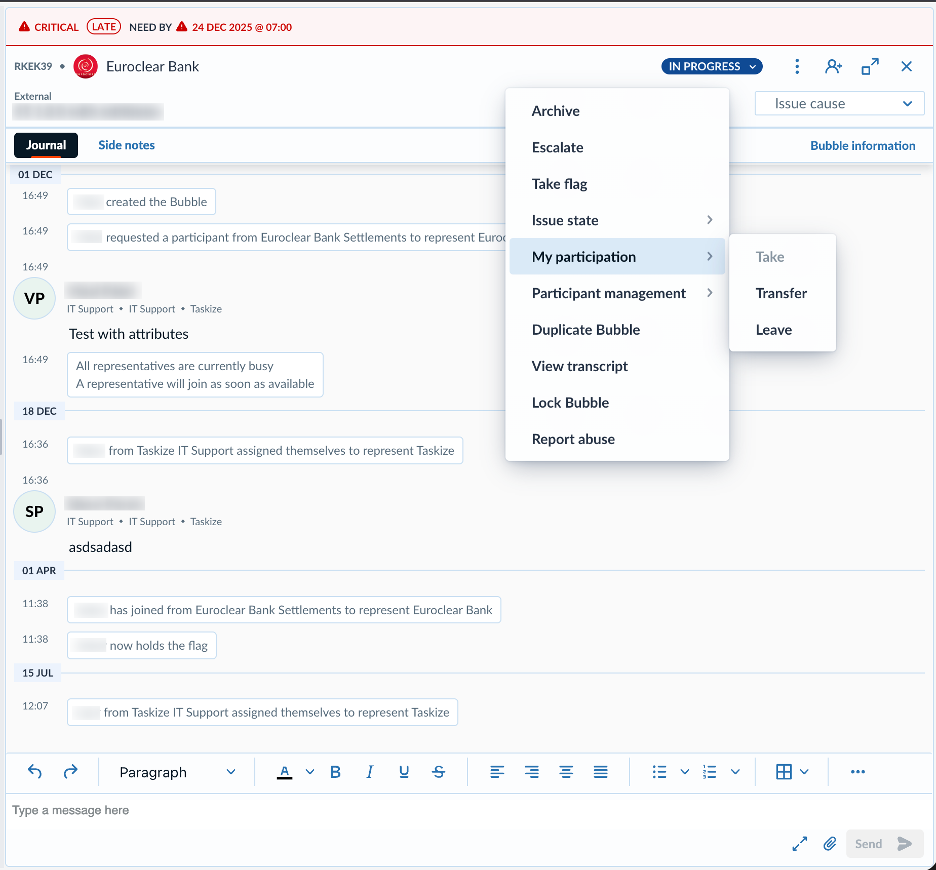Choose Leave in the participation submenu

tap(782, 330)
